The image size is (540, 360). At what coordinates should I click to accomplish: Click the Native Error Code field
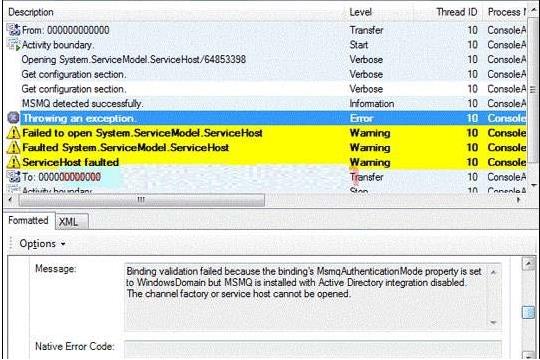pos(313,349)
